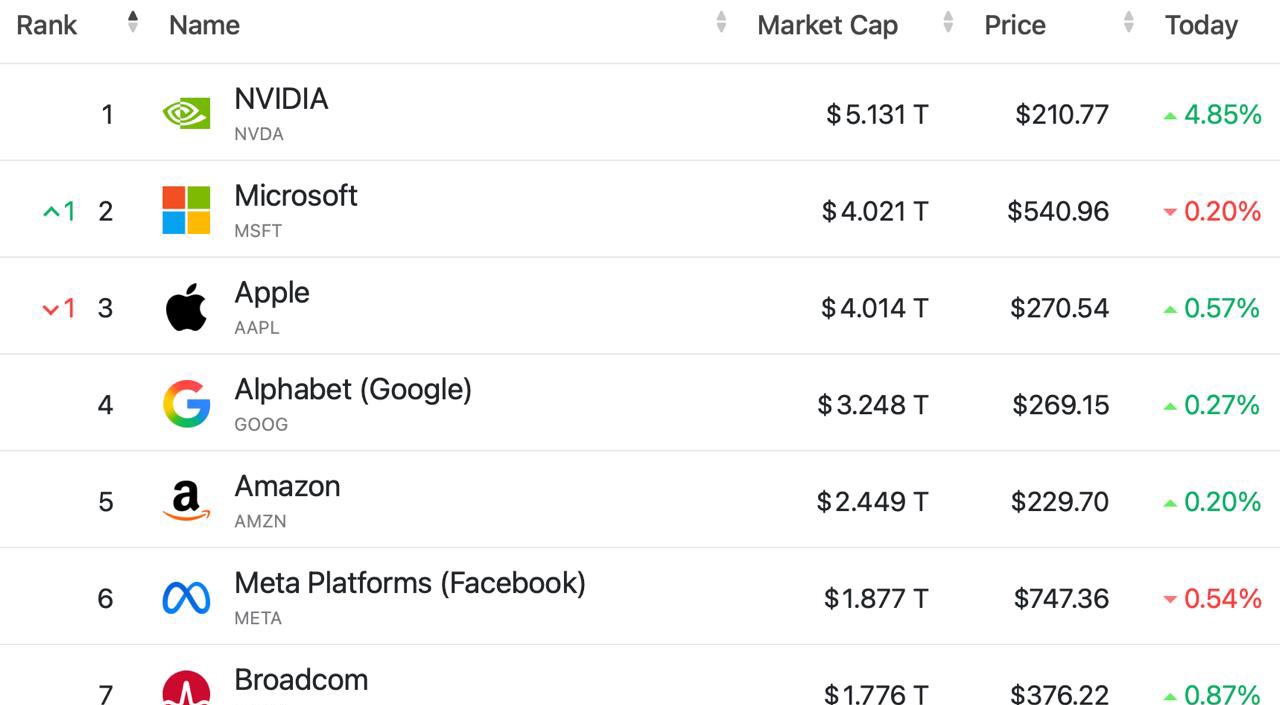Screen dimensions: 1280x705
Task: Click Microsoft's $540.96 price value
Action: pyautogui.click(x=1058, y=211)
